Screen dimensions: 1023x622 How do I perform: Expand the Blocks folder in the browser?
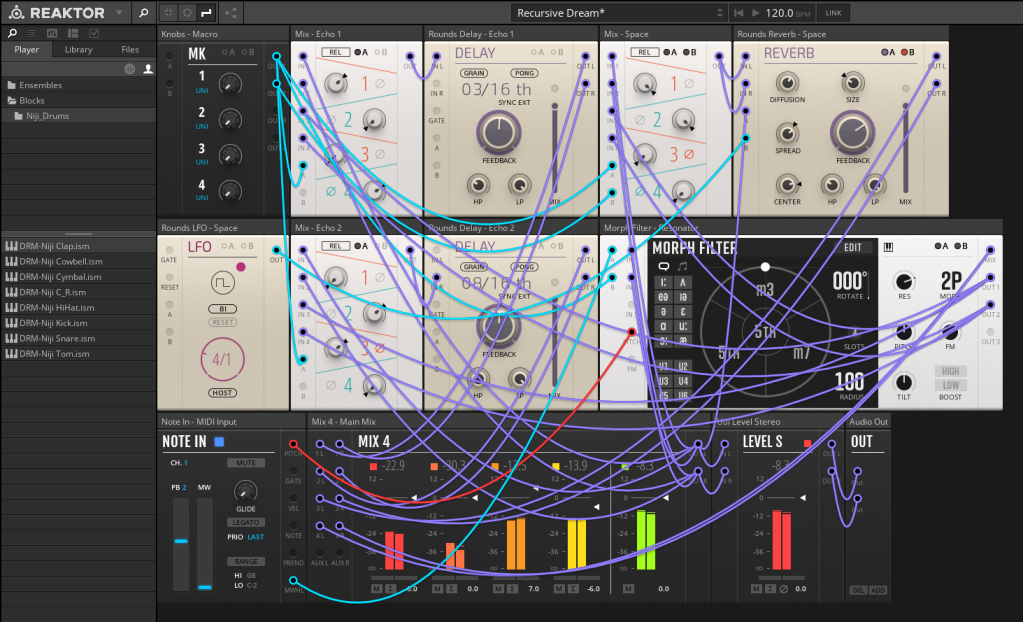click(x=32, y=100)
